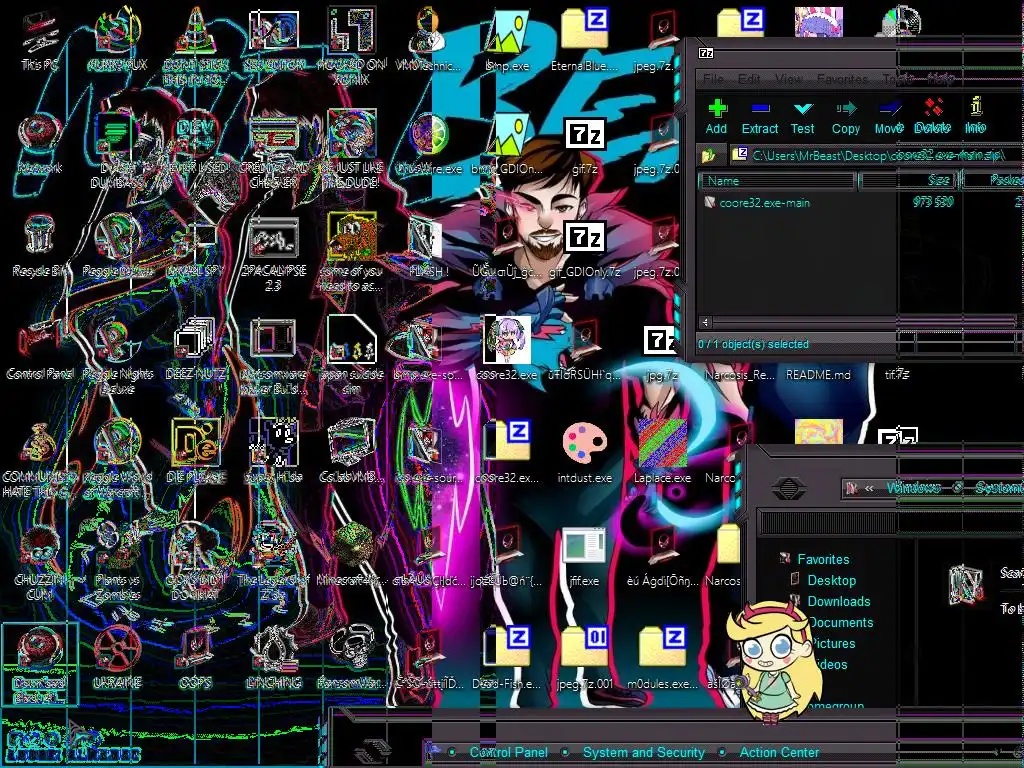Open Favorites in Explorer navigation pane

tap(823, 559)
